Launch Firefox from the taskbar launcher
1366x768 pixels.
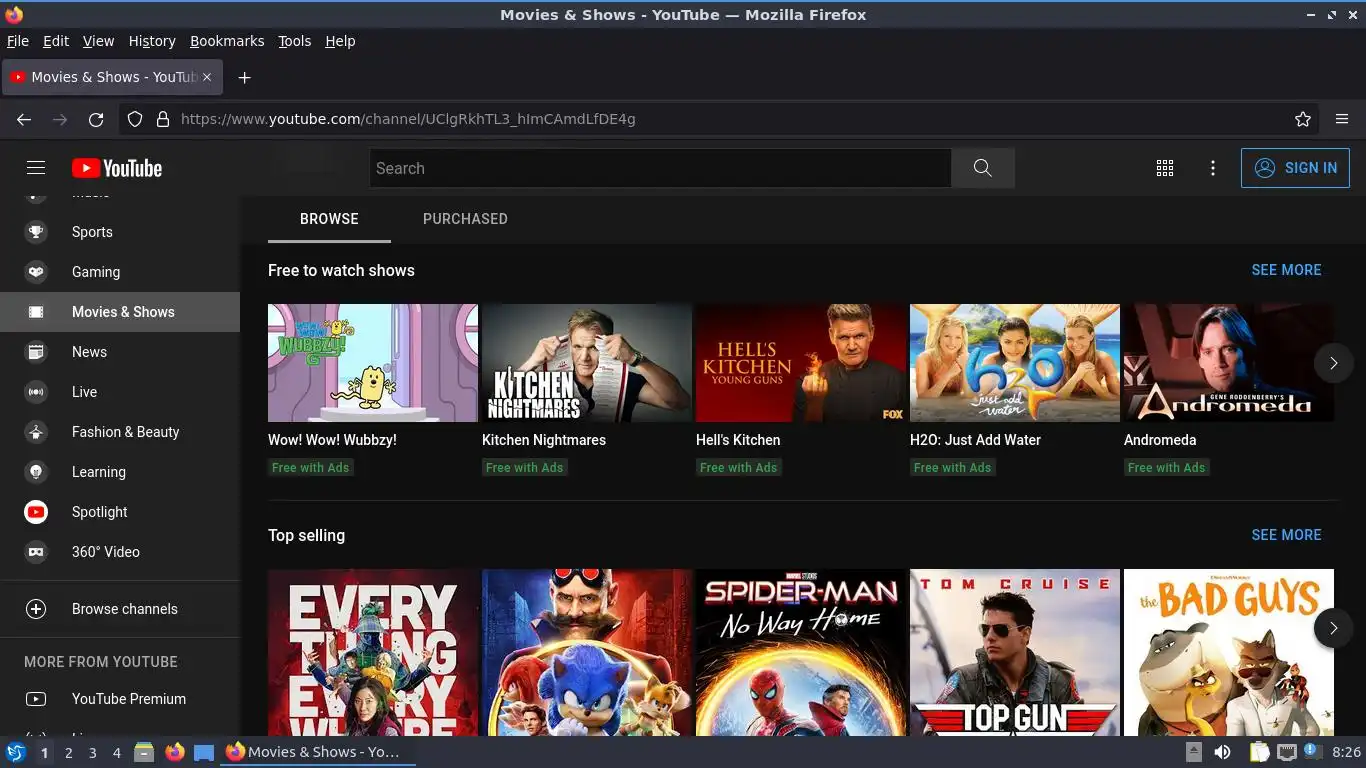pos(175,752)
